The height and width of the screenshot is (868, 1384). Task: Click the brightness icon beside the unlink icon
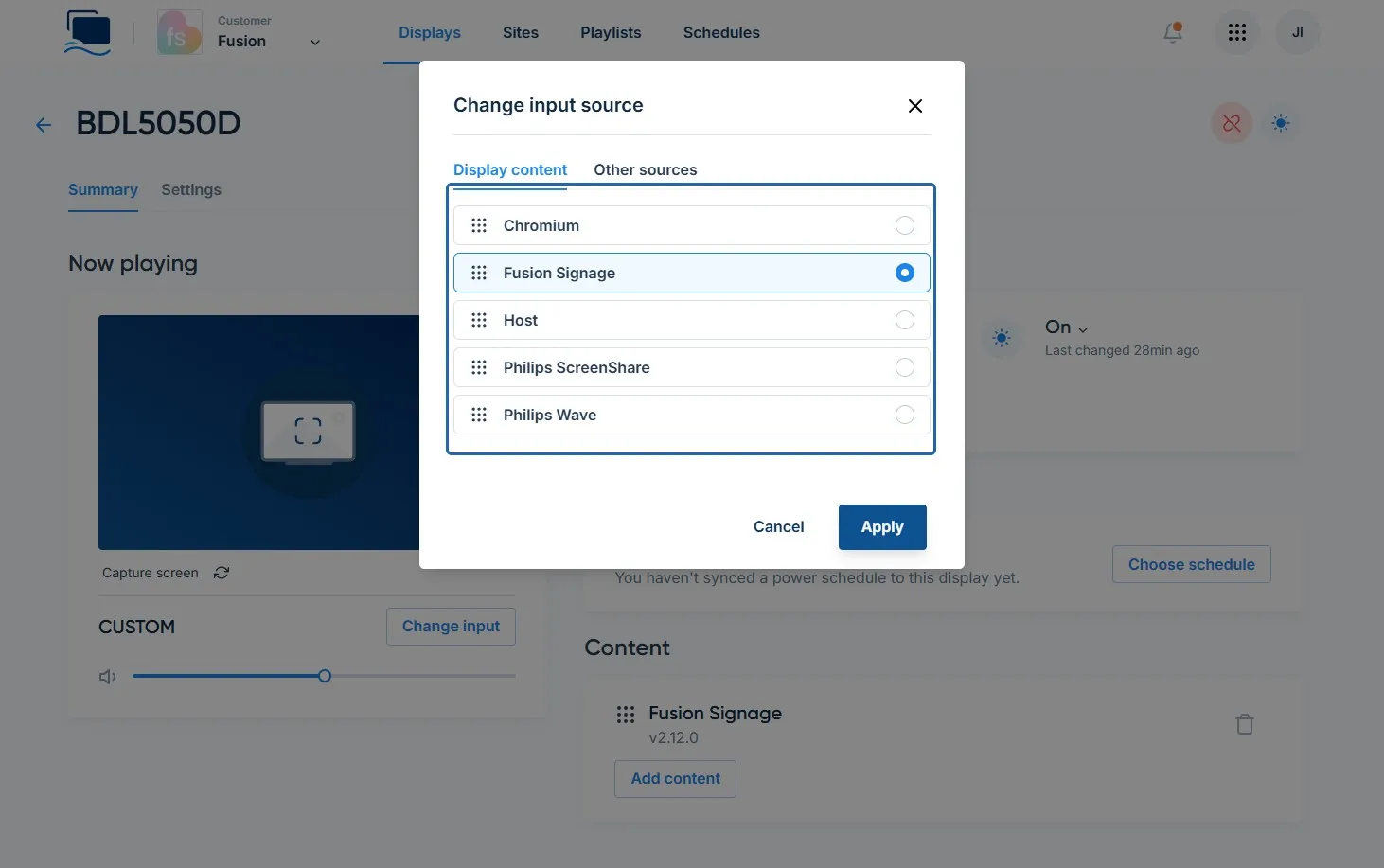pos(1281,123)
